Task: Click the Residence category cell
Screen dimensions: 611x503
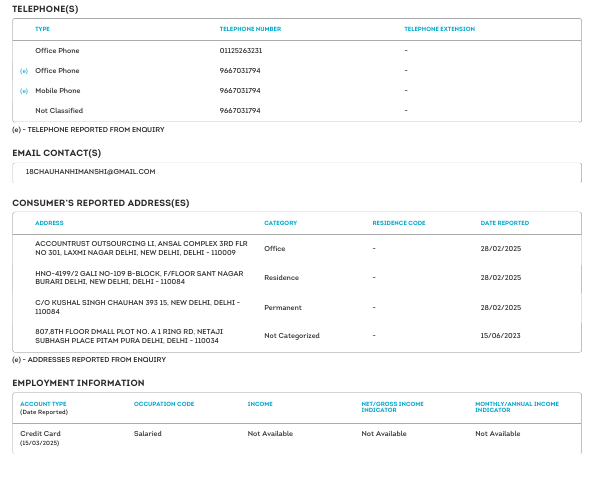Action: pyautogui.click(x=281, y=278)
